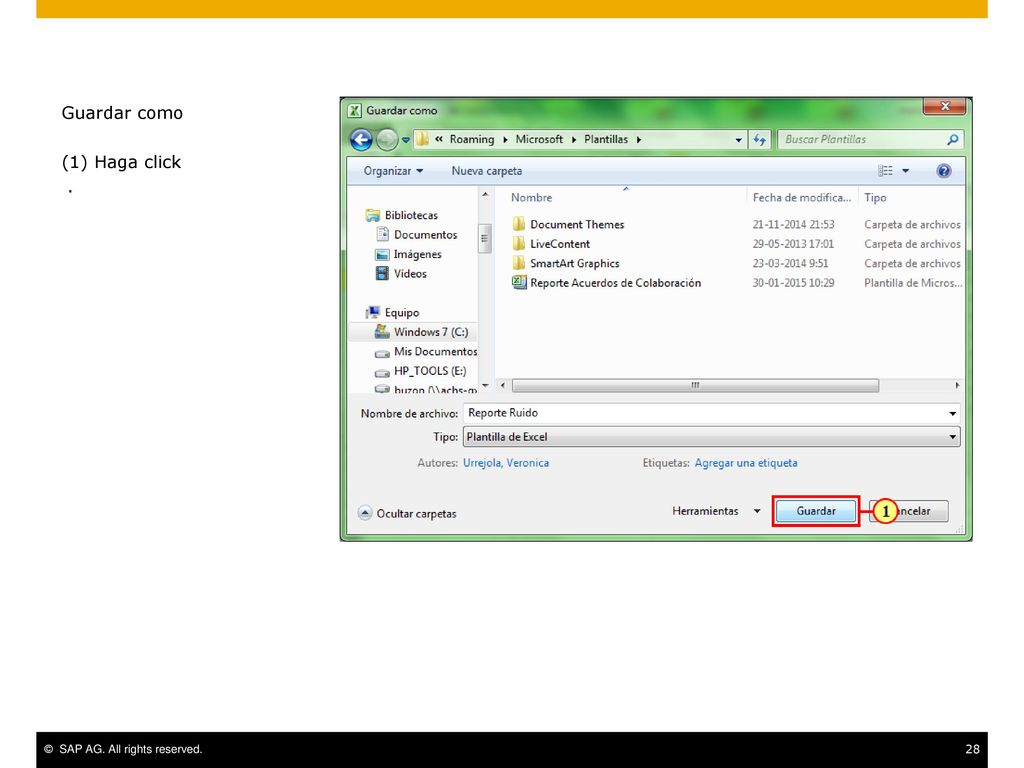Click the Guardar button
1024x768 pixels.
tap(816, 511)
